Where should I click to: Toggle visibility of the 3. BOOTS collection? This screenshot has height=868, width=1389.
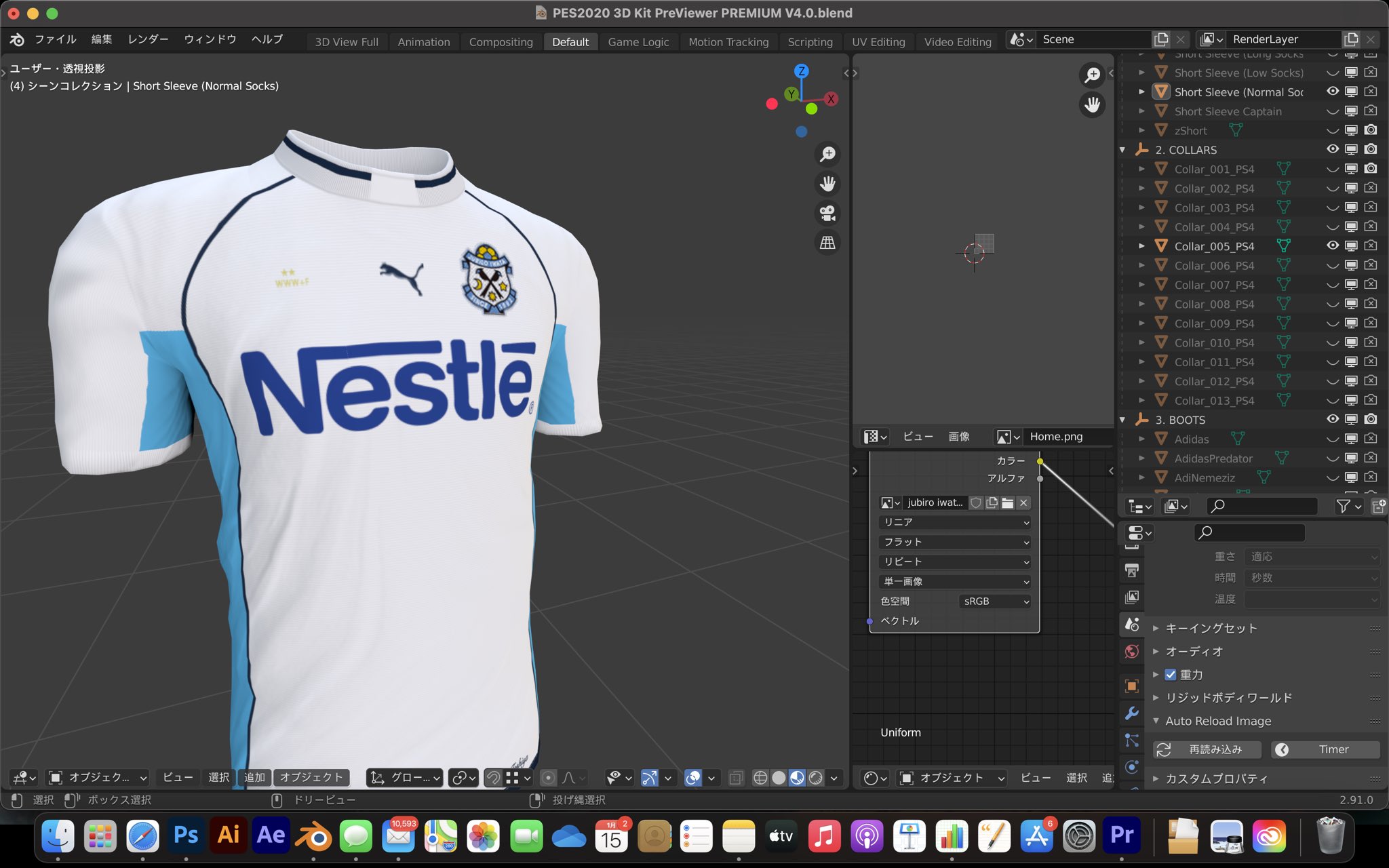click(x=1332, y=419)
